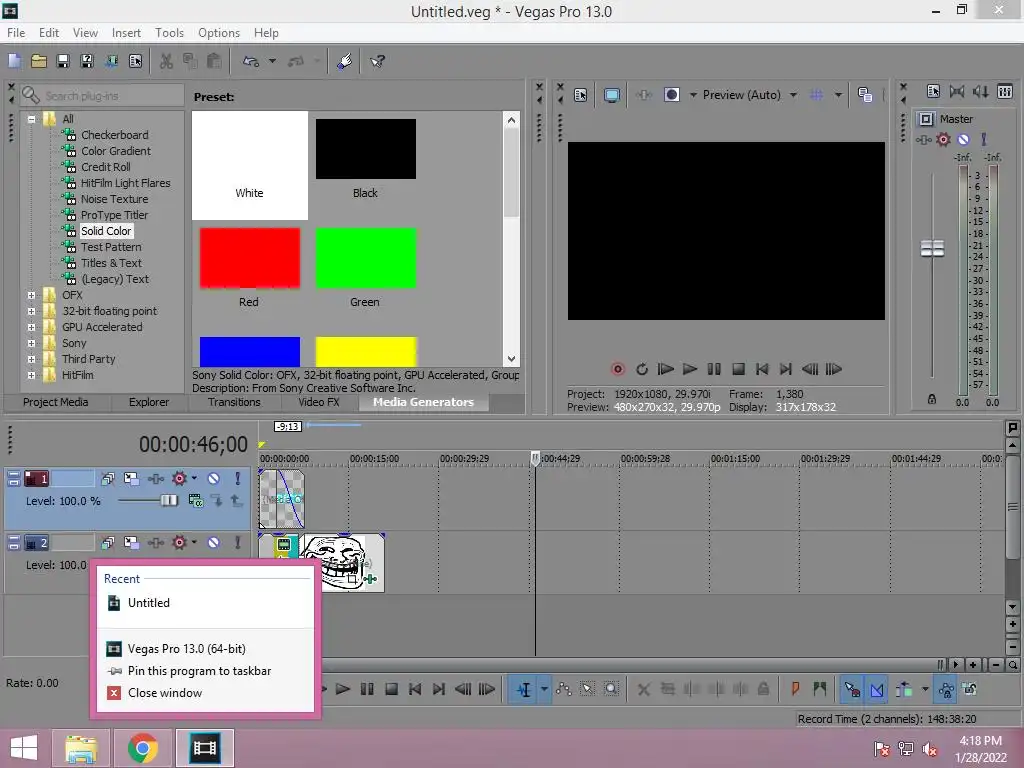Click the Undo arrow in the toolbar

point(251,61)
